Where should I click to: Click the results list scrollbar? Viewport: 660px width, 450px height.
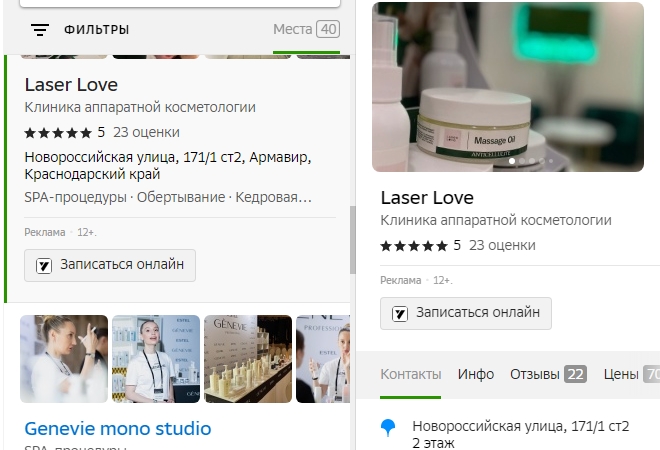352,240
